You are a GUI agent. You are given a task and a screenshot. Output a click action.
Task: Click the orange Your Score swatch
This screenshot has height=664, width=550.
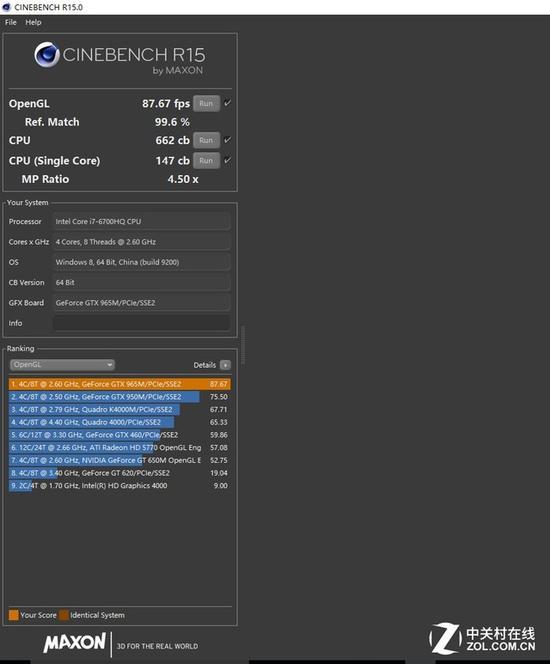14,615
